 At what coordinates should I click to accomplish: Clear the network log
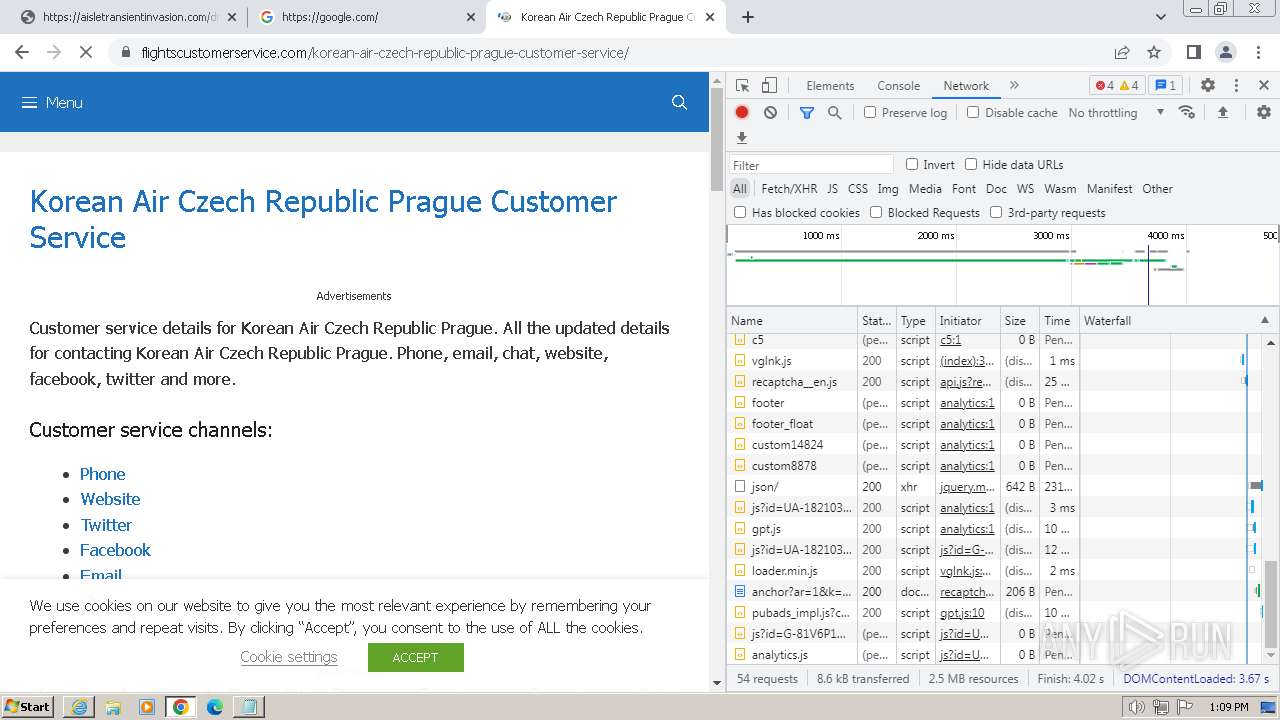pyautogui.click(x=770, y=112)
